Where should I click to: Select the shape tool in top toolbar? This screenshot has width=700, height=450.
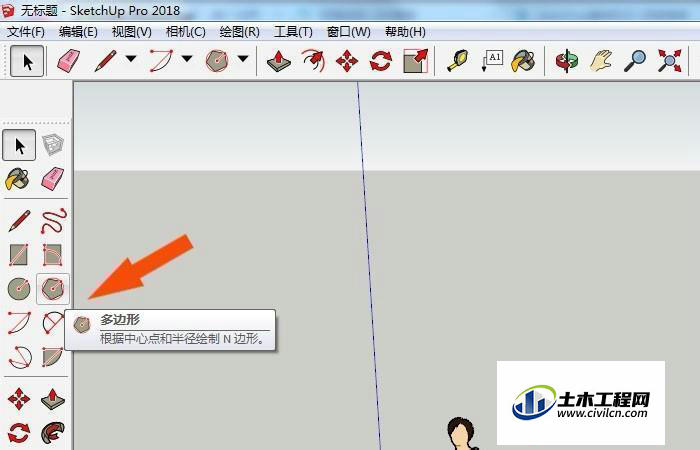click(x=217, y=61)
